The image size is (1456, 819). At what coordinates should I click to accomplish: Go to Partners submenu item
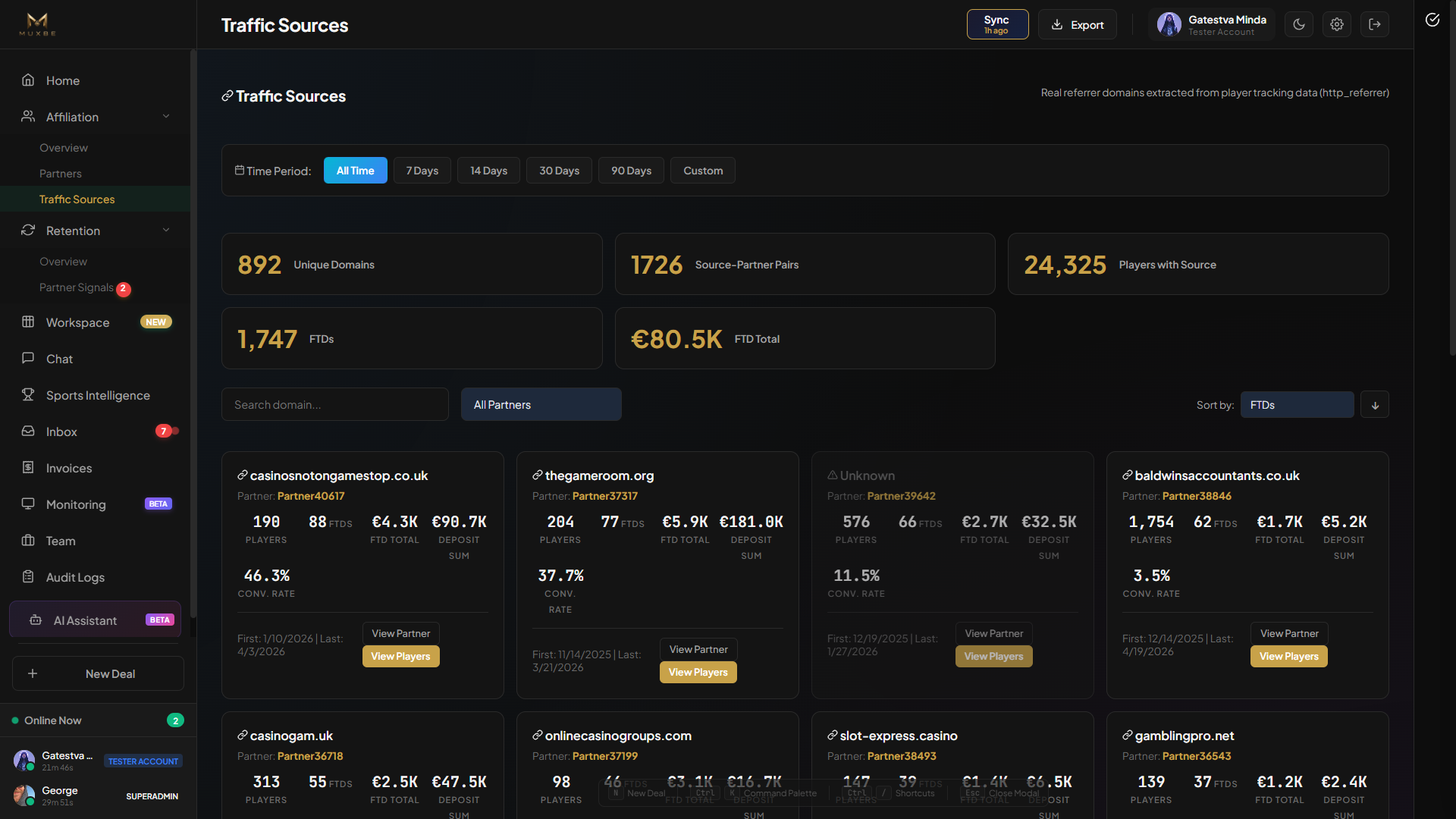[61, 174]
